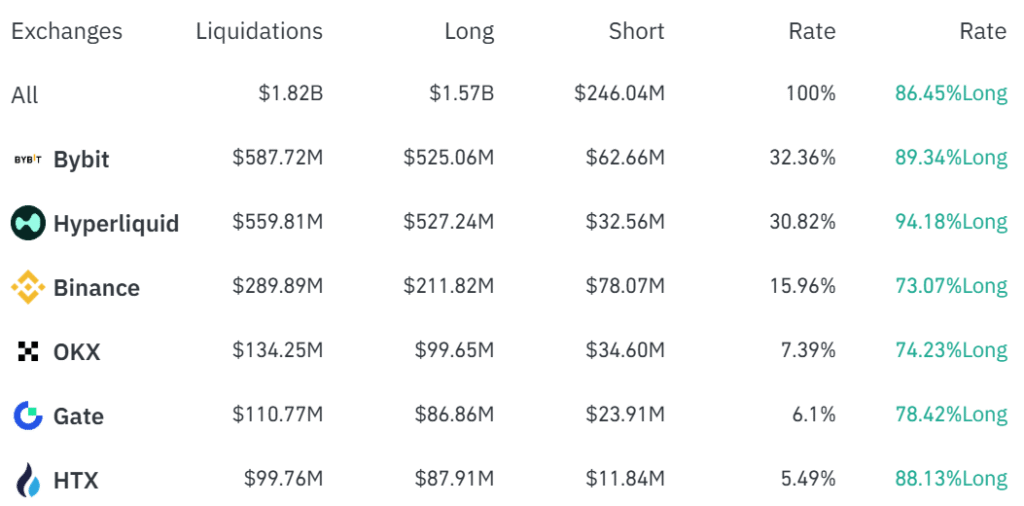Click Hyperliquid's 94.18%Long rate value
1024x506 pixels.
pyautogui.click(x=950, y=222)
